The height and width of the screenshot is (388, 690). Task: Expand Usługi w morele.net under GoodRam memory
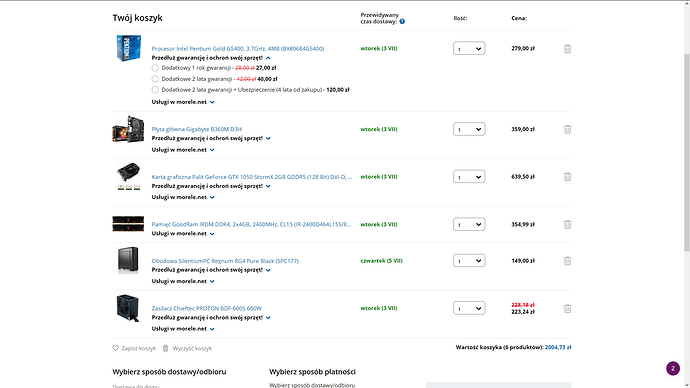pyautogui.click(x=183, y=234)
